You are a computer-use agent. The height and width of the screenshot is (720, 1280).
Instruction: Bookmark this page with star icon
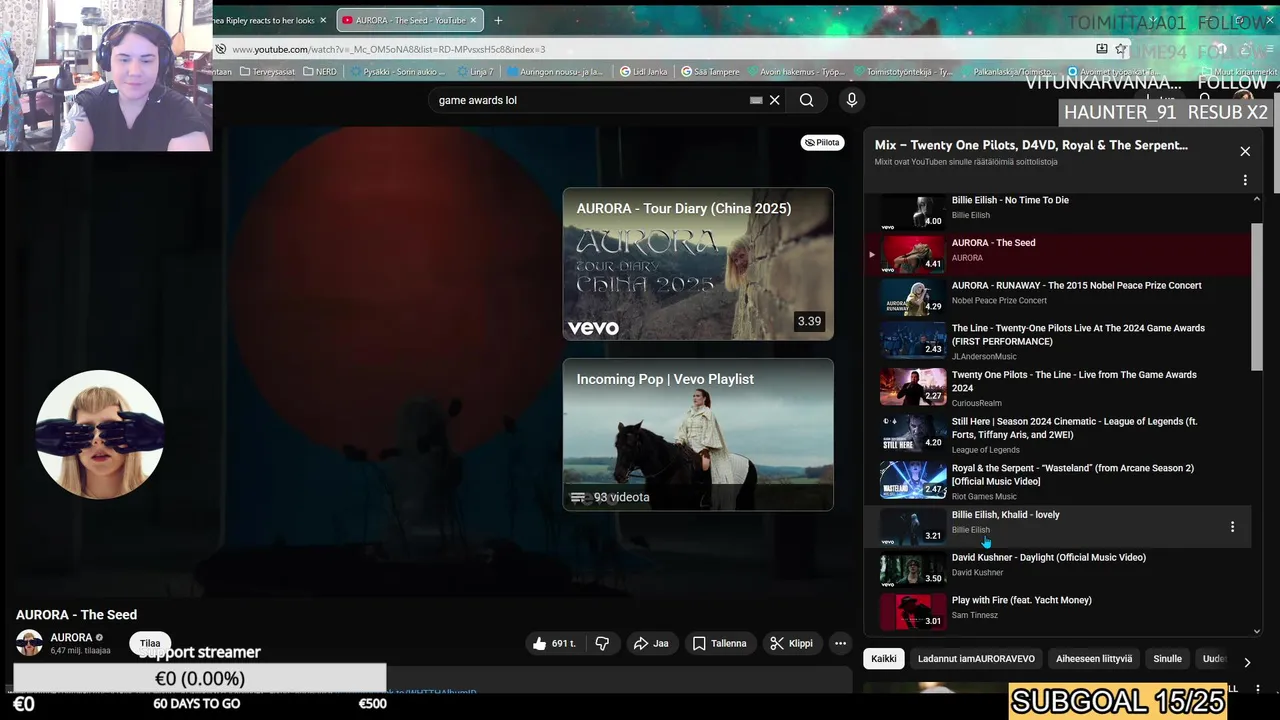pos(1121,49)
